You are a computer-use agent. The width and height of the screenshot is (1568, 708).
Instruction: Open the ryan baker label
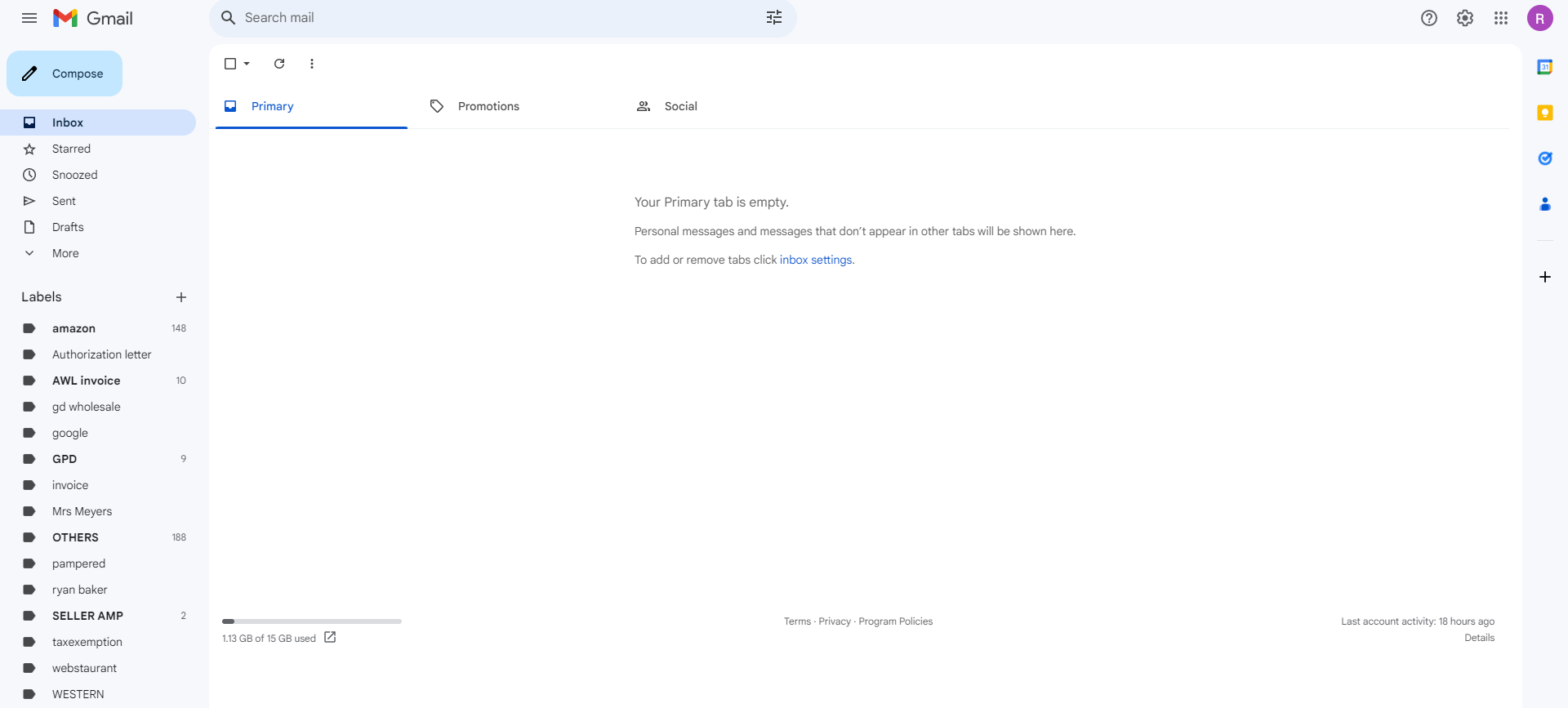point(98,590)
